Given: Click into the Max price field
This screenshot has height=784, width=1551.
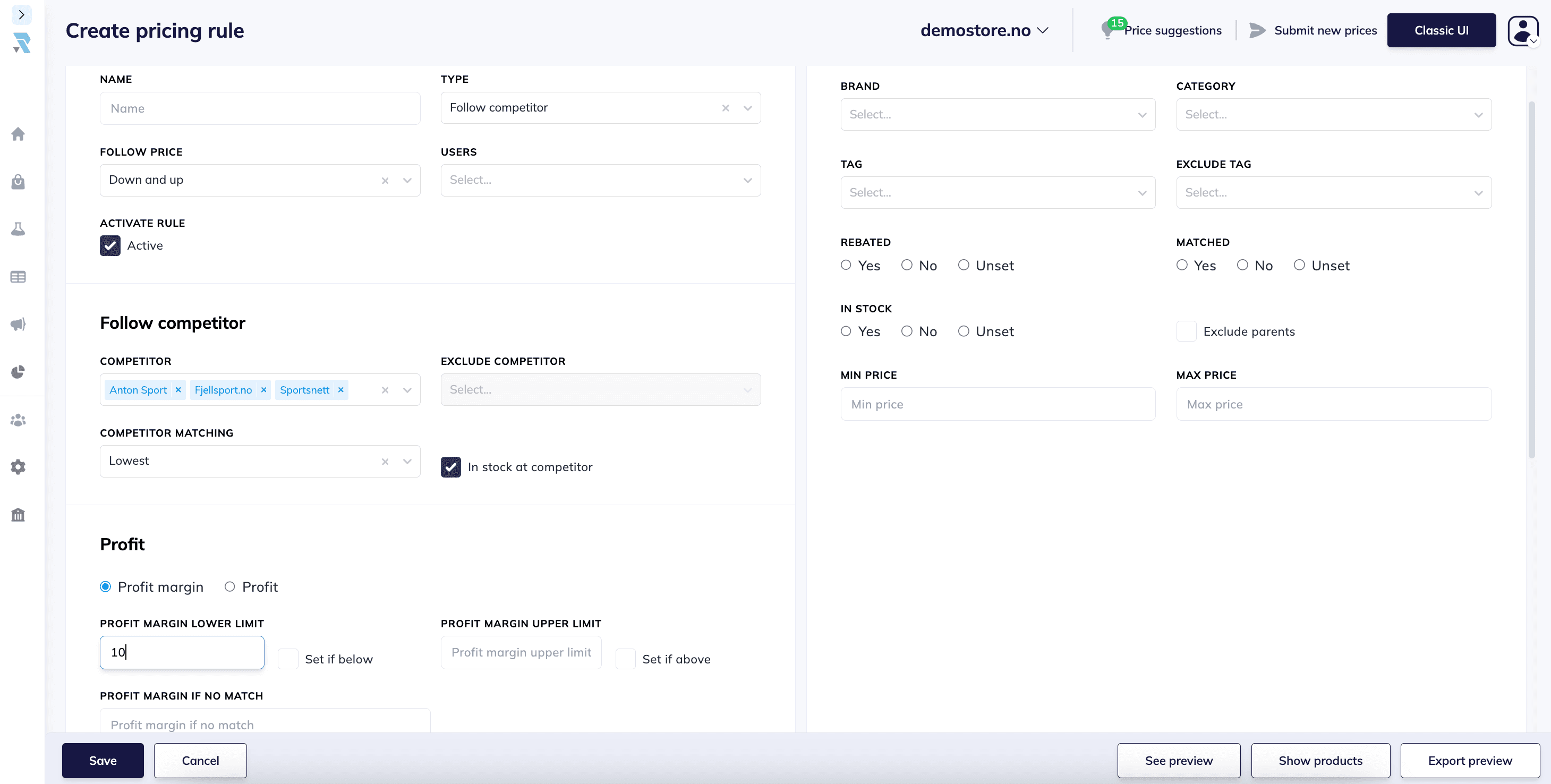Looking at the screenshot, I should pyautogui.click(x=1333, y=404).
